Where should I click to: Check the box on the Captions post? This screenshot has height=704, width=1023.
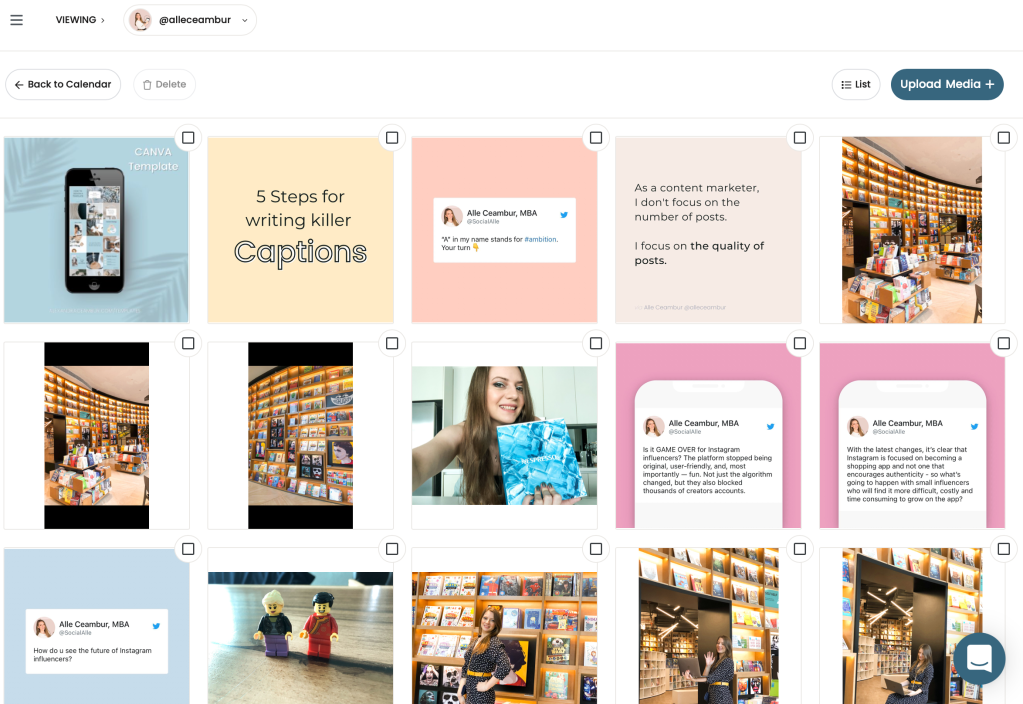[392, 138]
